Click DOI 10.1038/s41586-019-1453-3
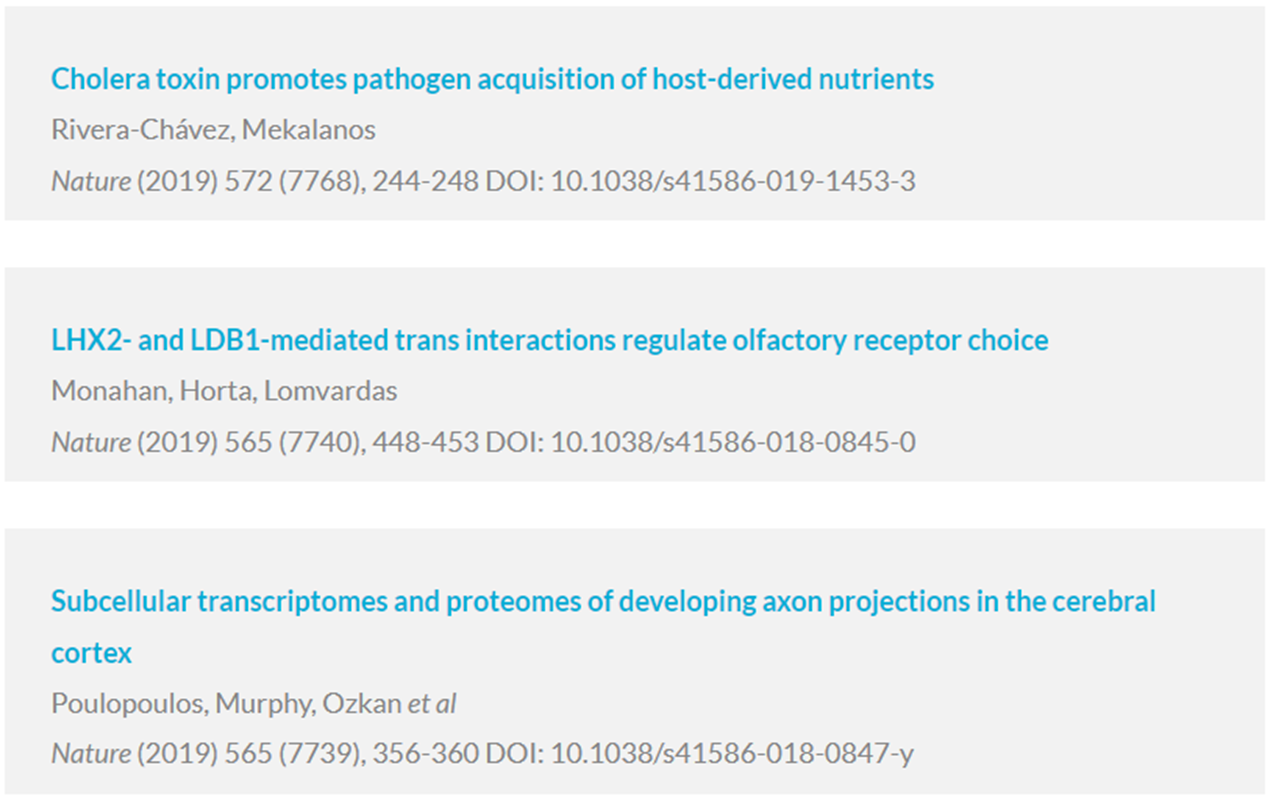The height and width of the screenshot is (799, 1276). pyautogui.click(x=733, y=181)
